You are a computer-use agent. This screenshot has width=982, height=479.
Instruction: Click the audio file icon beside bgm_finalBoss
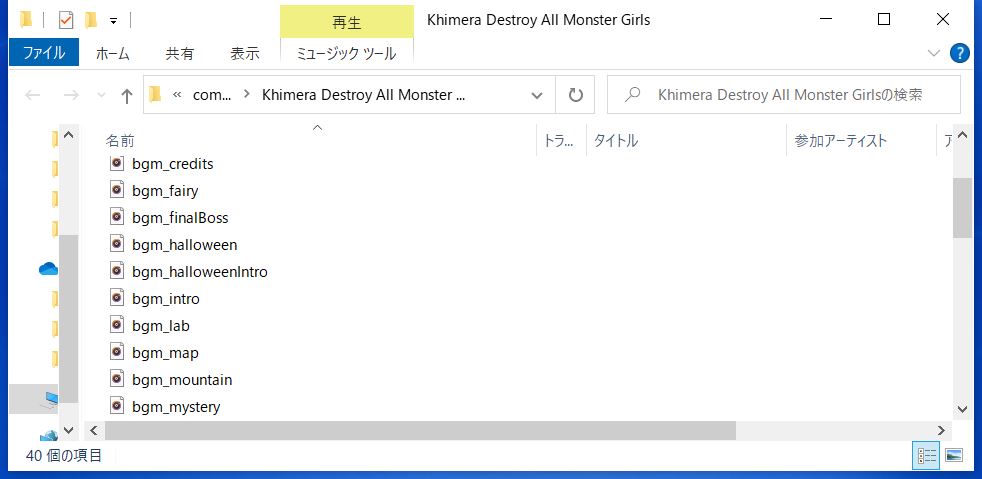tap(116, 217)
